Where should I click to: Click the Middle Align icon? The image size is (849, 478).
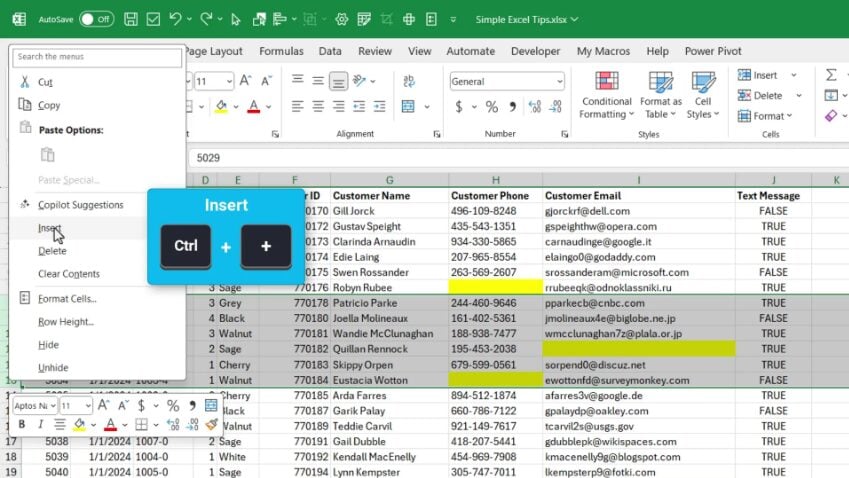tap(318, 81)
